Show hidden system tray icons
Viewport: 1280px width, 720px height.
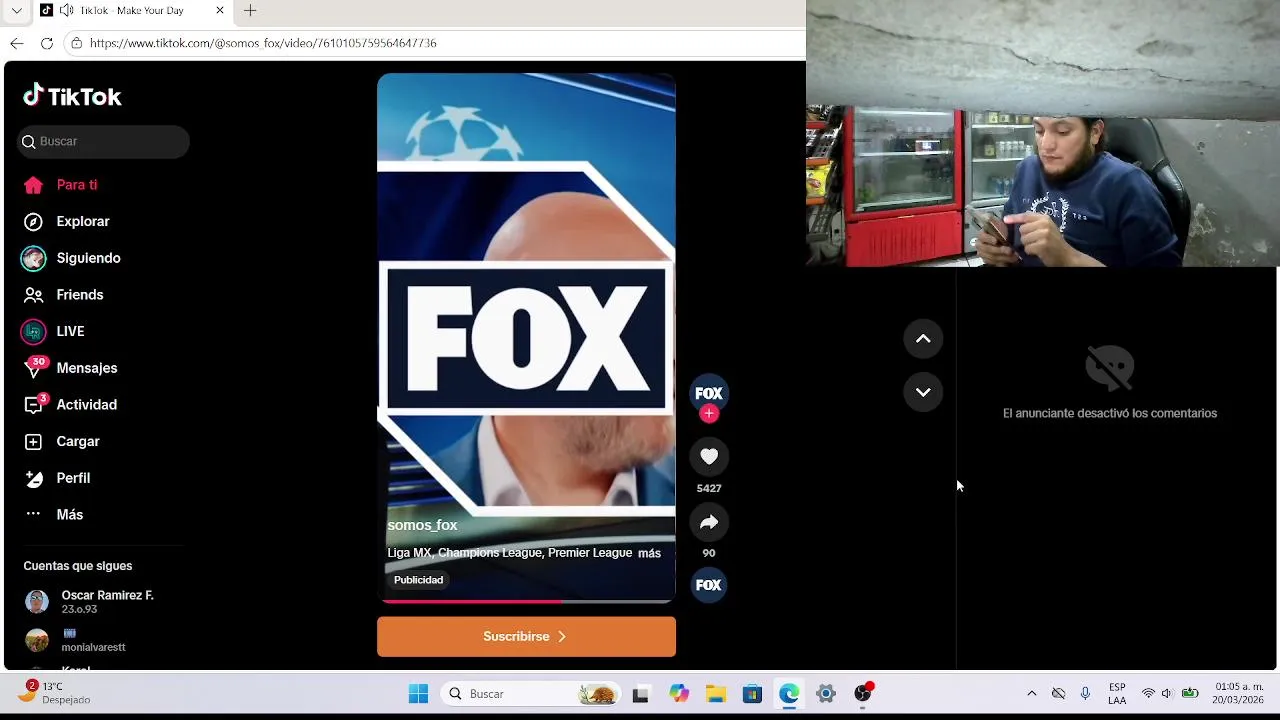click(x=1032, y=694)
